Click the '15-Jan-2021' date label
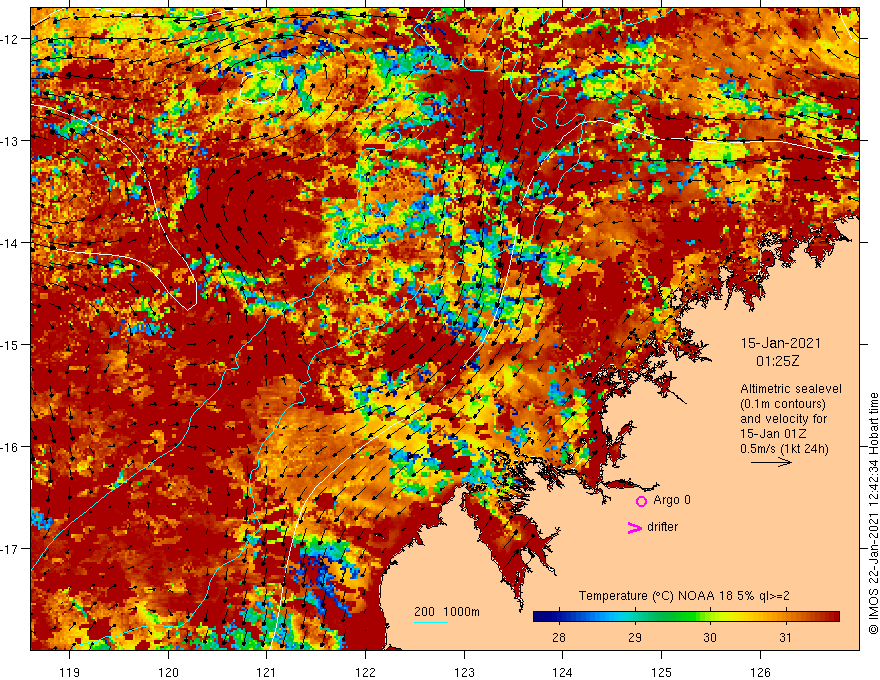The width and height of the screenshot is (880, 680). pyautogui.click(x=781, y=343)
